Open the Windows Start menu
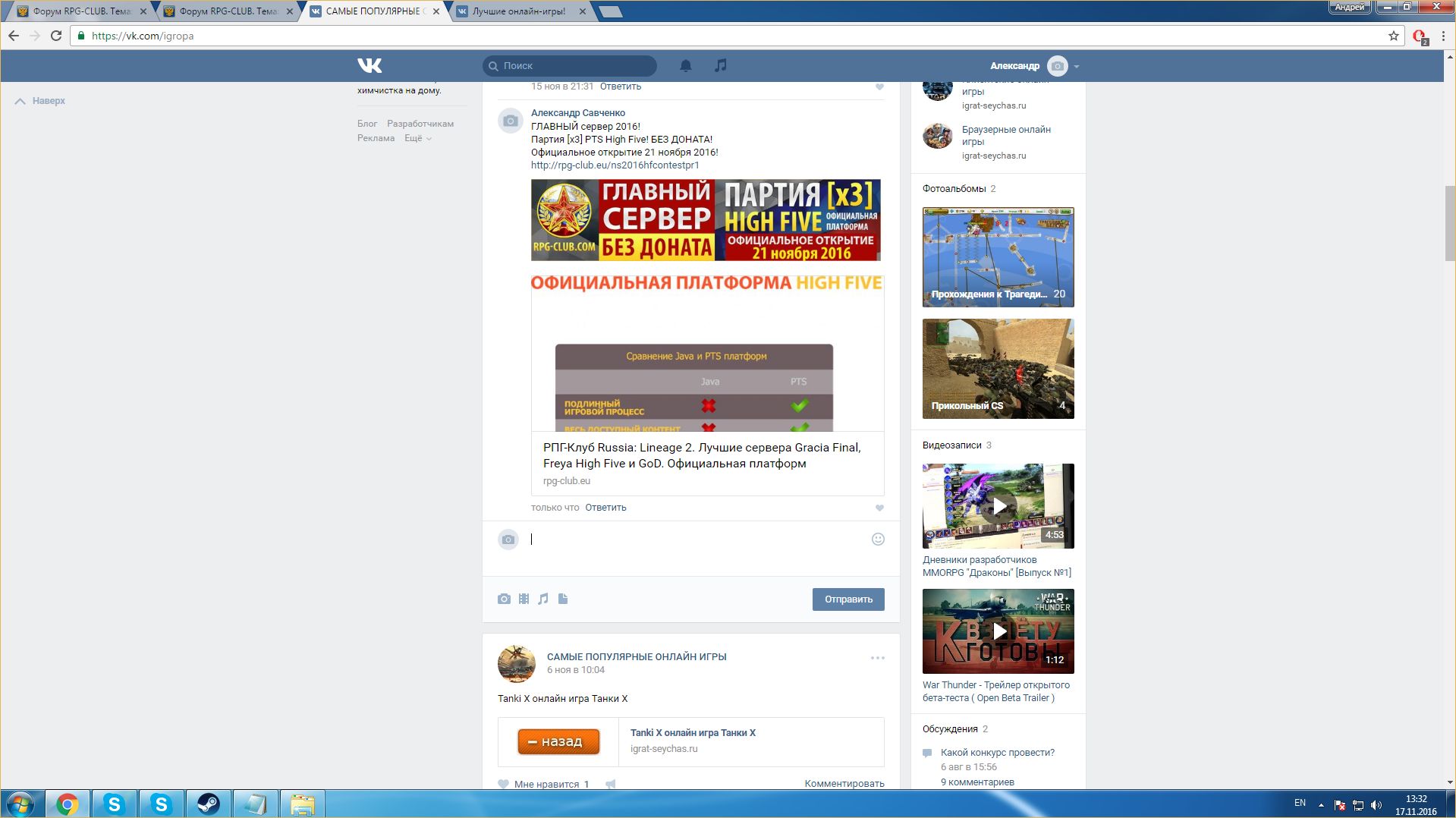 point(20,804)
